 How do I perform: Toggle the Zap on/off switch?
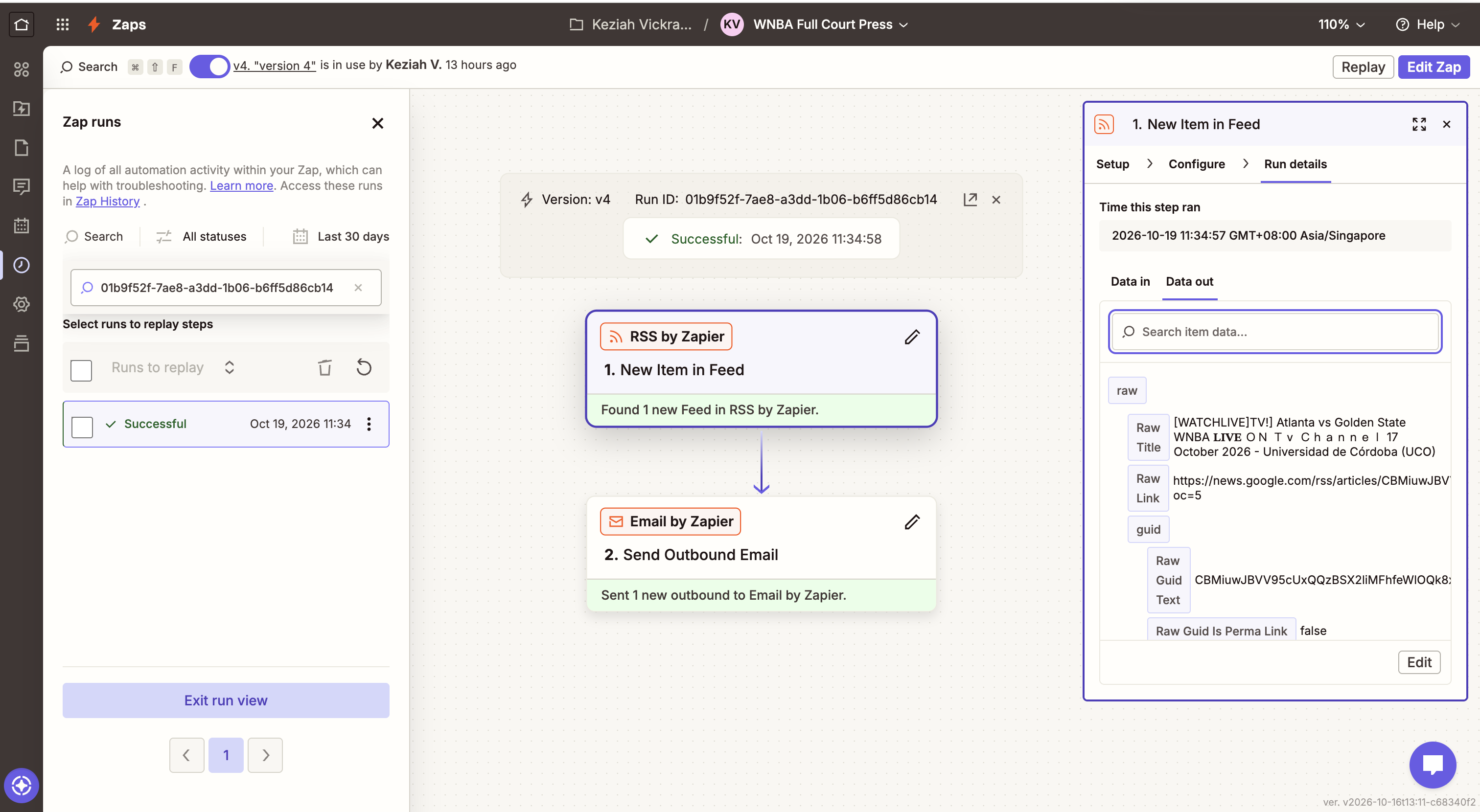pyautogui.click(x=209, y=66)
